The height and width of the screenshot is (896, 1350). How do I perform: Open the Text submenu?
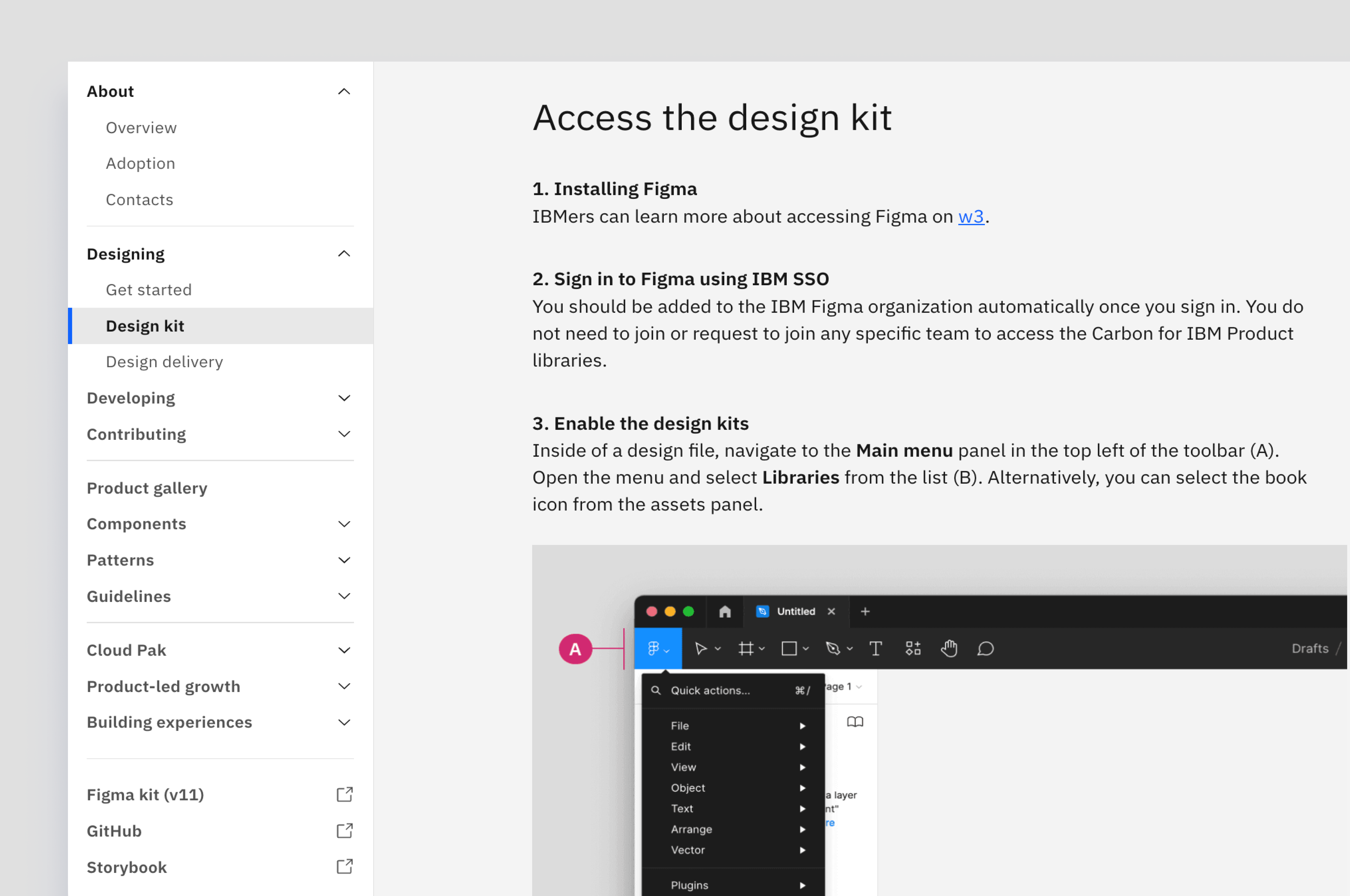tap(733, 809)
